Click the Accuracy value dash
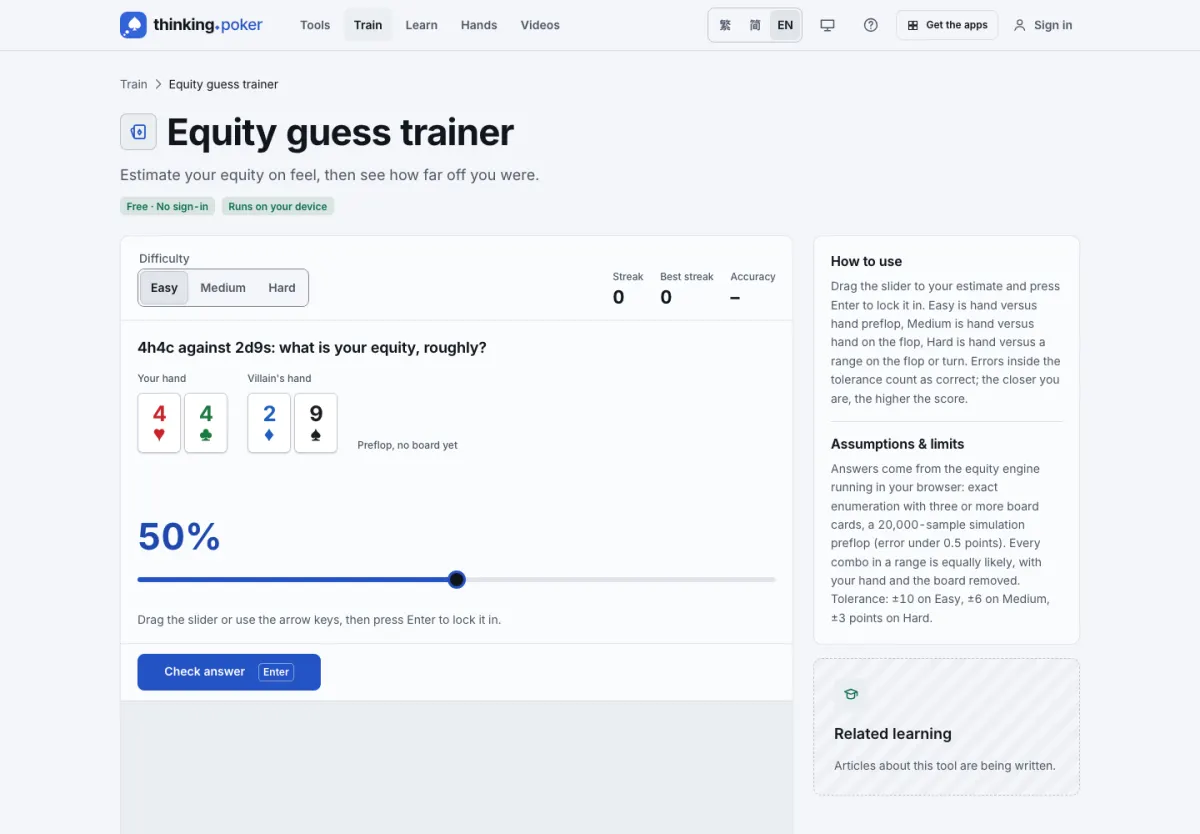This screenshot has height=834, width=1200. click(x=735, y=297)
